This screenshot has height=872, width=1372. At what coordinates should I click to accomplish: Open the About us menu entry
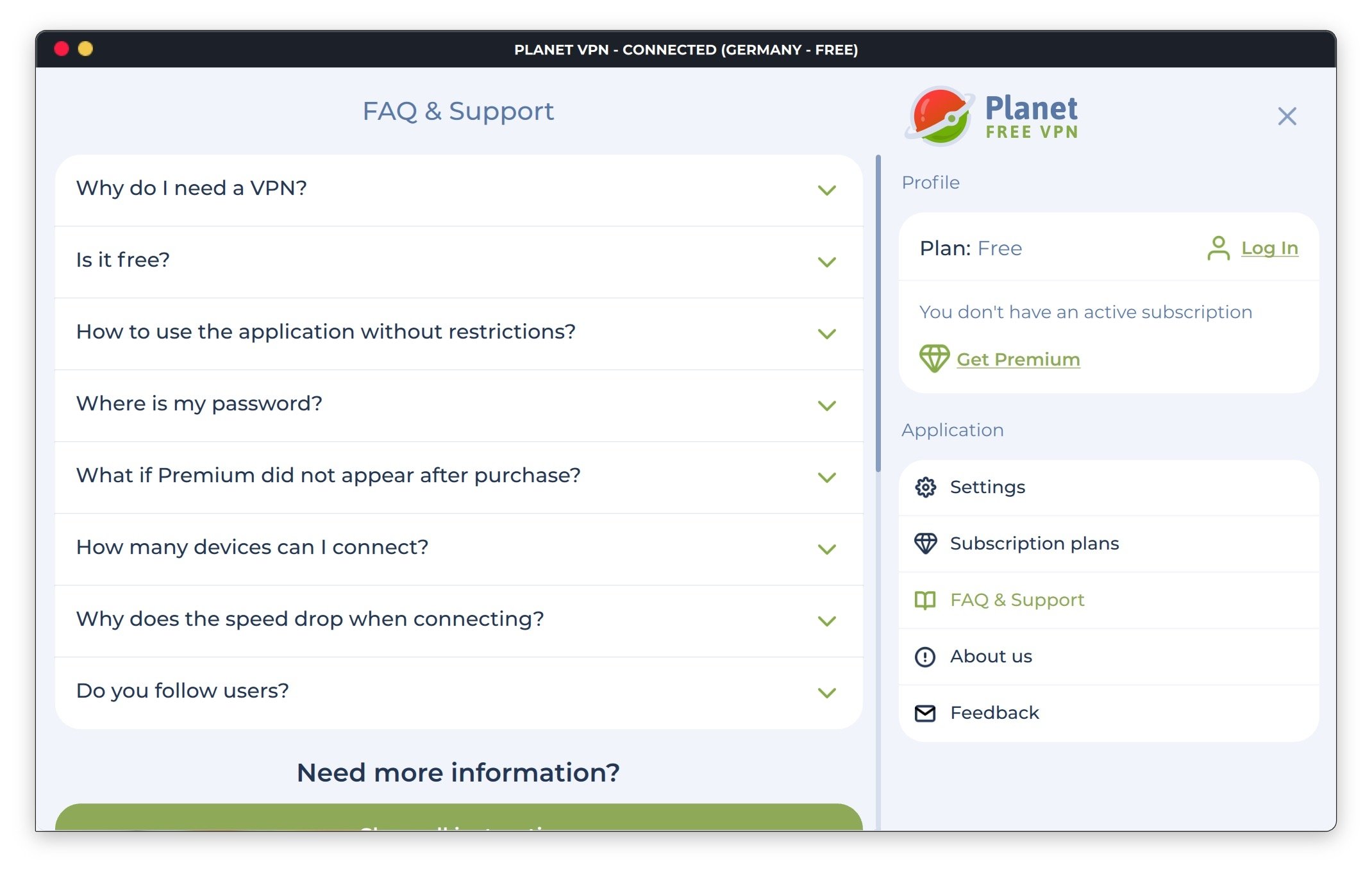coord(991,657)
